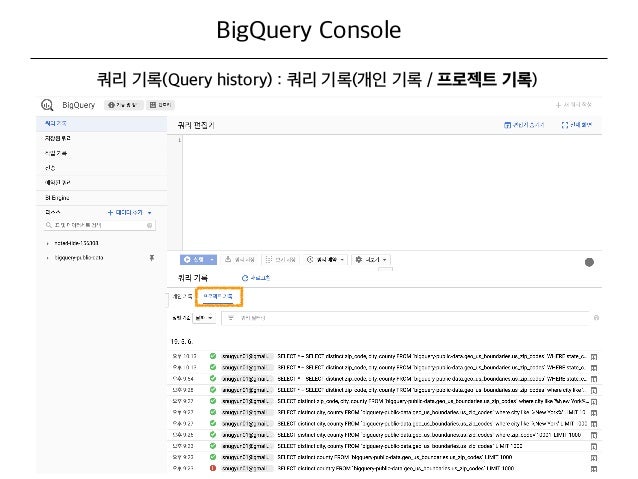Switch to the Personal history tab
Screen dimensions: 638x479
182,297
